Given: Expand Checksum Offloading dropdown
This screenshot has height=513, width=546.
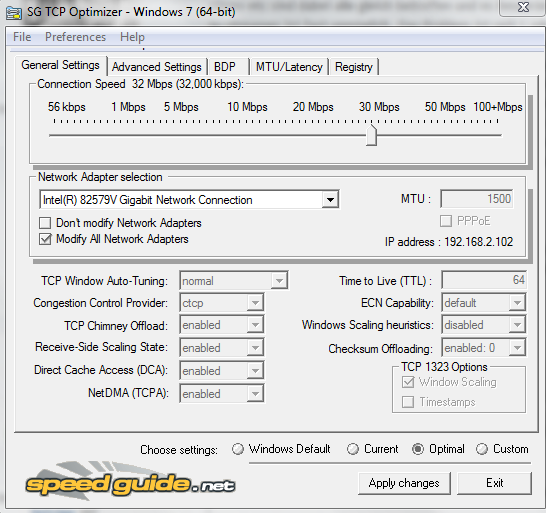Looking at the screenshot, I should pyautogui.click(x=517, y=348).
